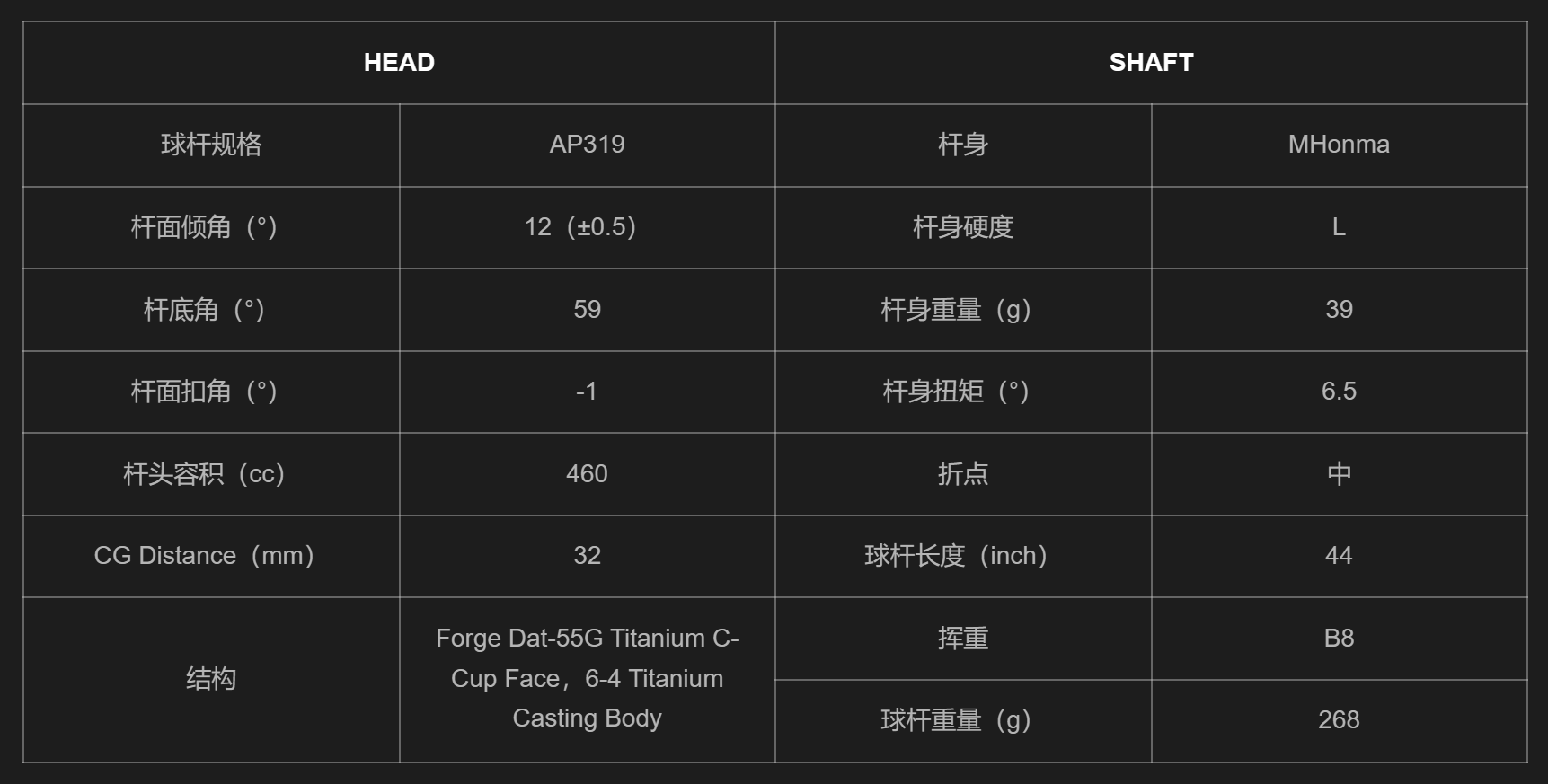Viewport: 1548px width, 784px height.
Task: Click the club length value 44
Action: click(x=1339, y=556)
